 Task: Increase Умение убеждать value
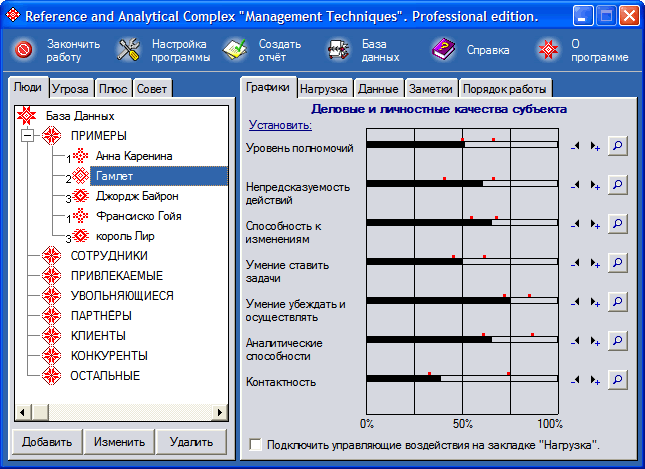click(595, 302)
